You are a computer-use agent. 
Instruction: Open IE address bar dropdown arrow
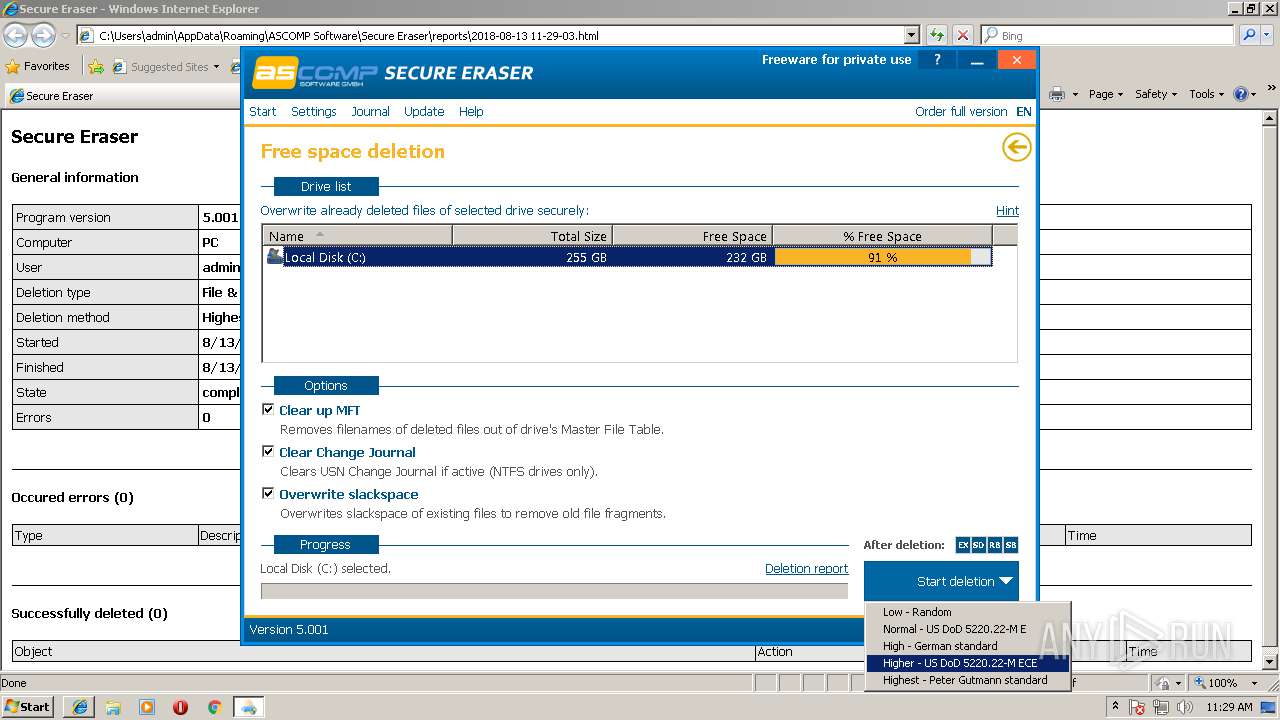point(911,35)
